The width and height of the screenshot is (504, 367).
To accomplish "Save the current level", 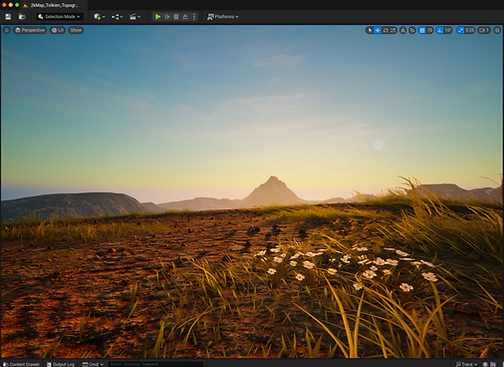I will click(x=8, y=17).
